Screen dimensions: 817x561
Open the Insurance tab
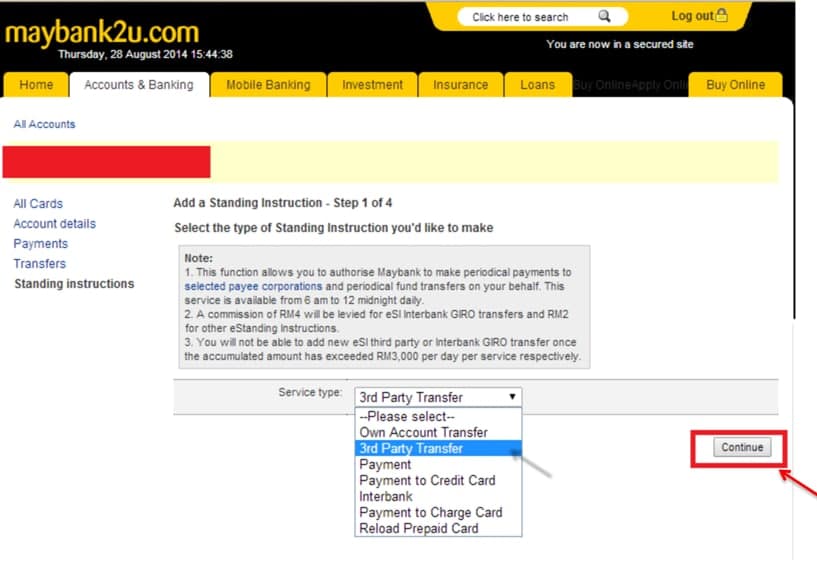tap(461, 85)
